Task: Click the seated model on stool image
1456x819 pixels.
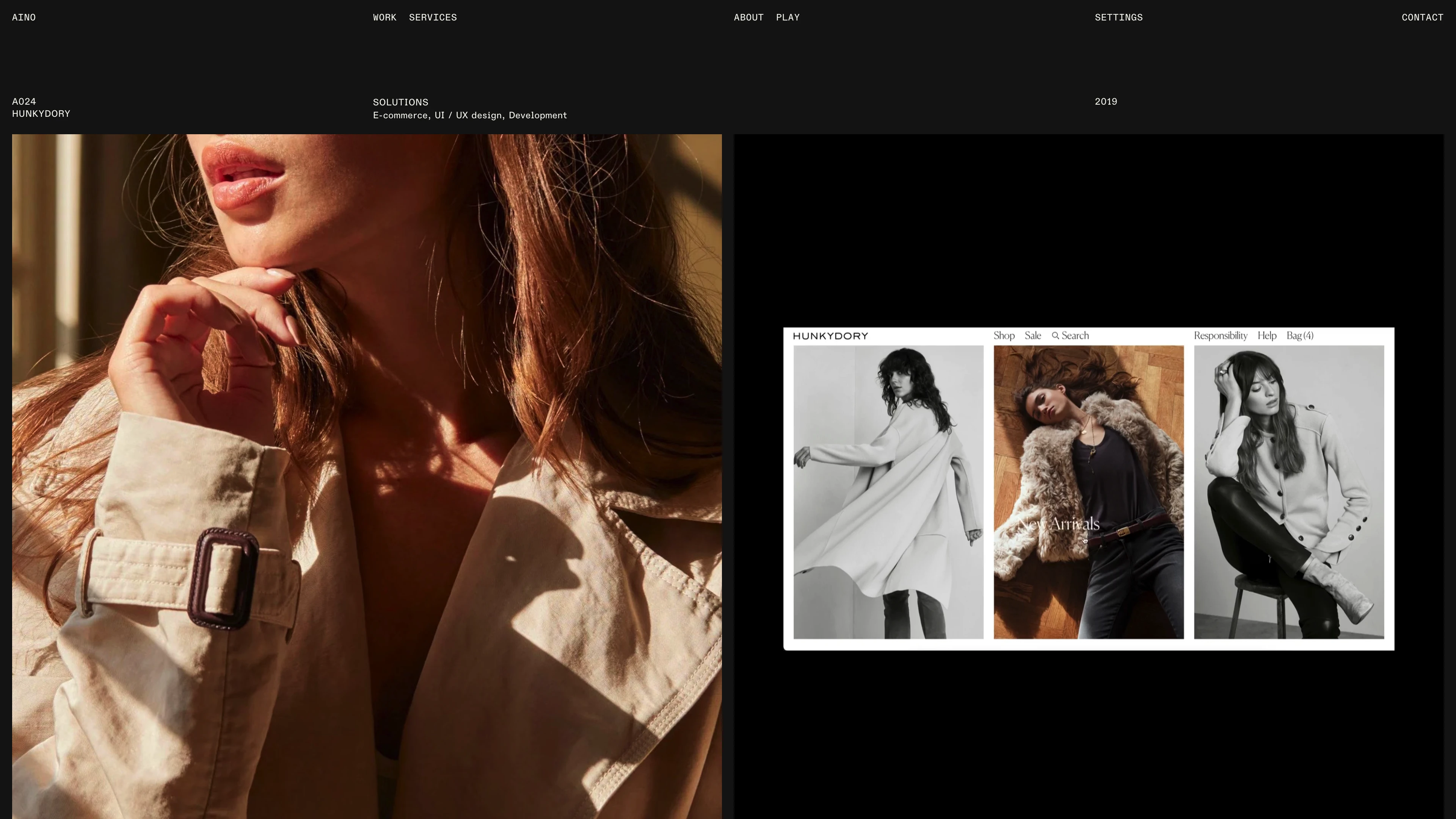Action: click(1289, 492)
